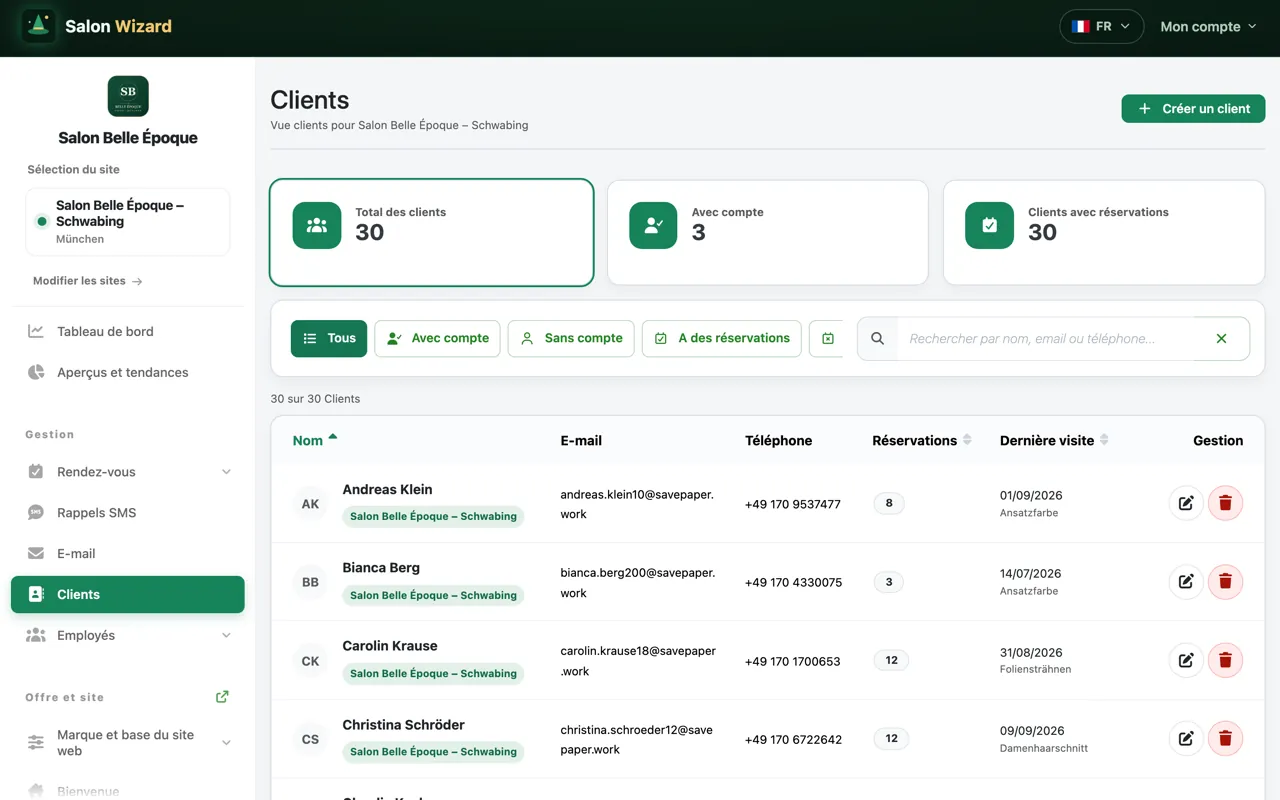The image size is (1280, 800).
Task: Click Rappels SMS bubble icon
Action: (36, 512)
